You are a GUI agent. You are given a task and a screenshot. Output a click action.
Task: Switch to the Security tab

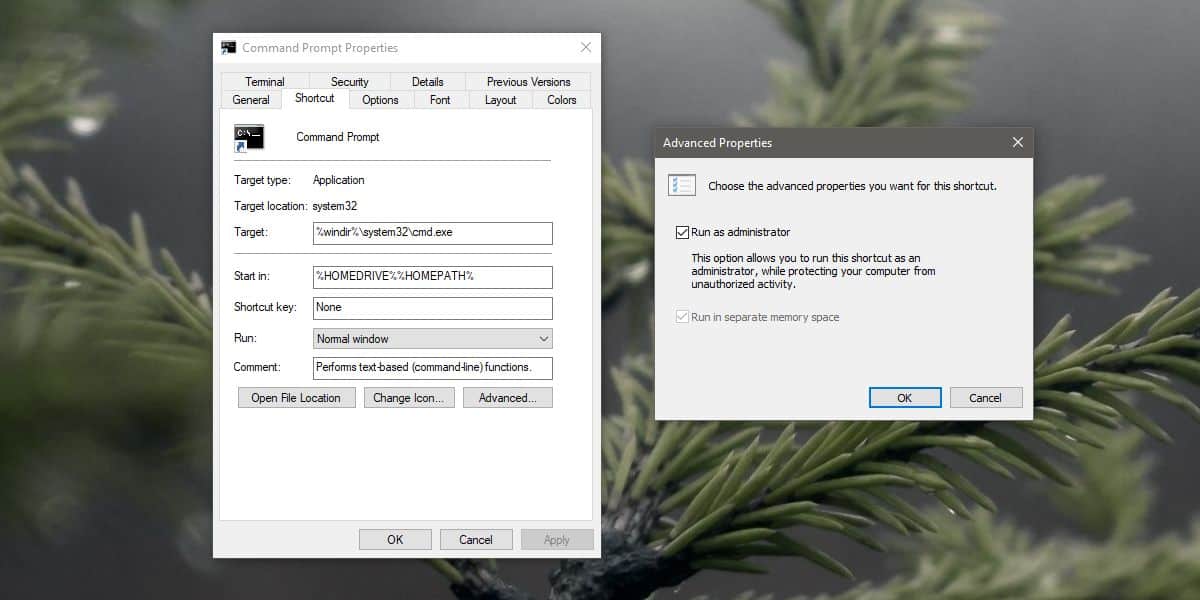350,82
